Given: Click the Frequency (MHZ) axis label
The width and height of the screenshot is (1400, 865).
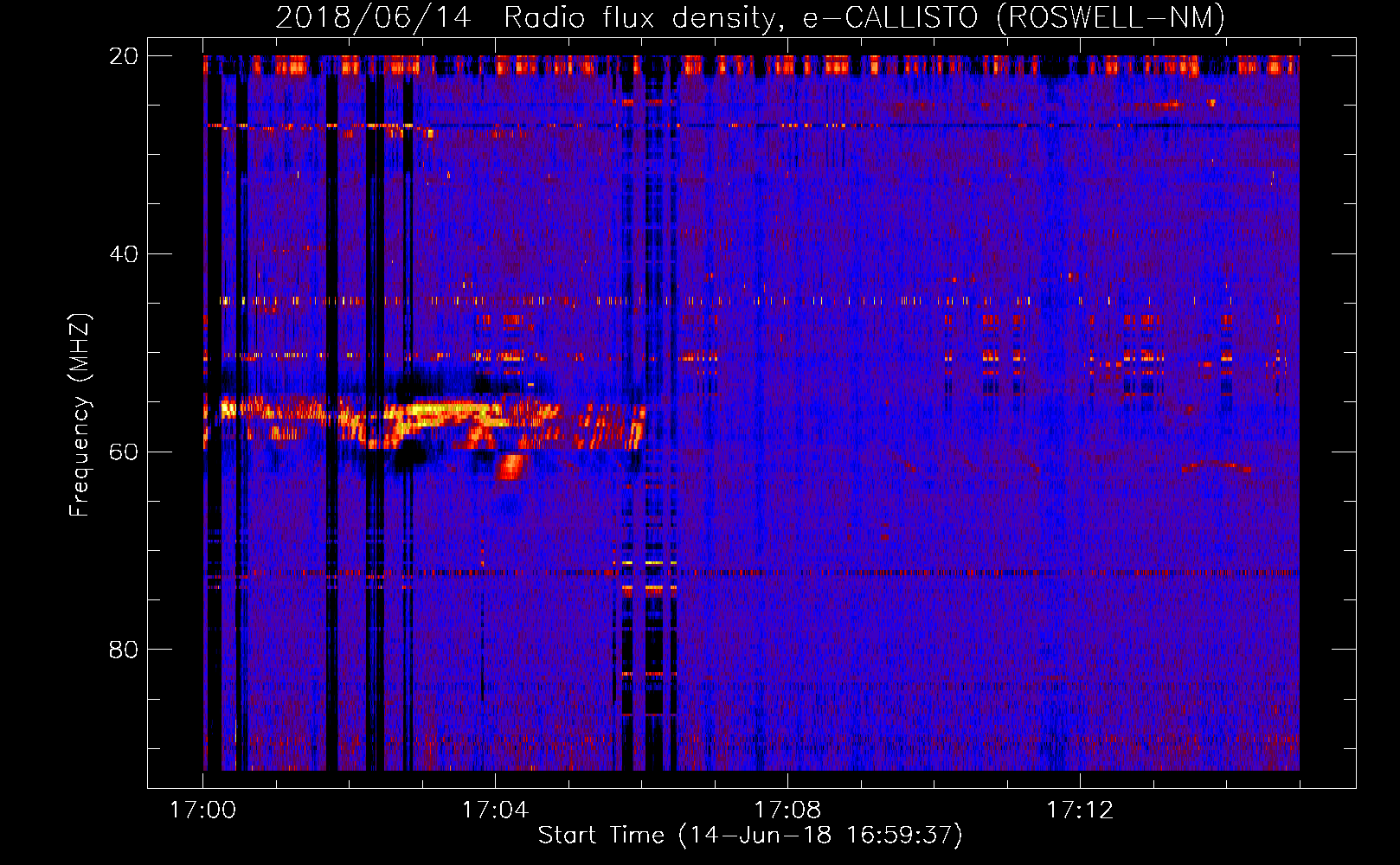Looking at the screenshot, I should pos(80,415).
